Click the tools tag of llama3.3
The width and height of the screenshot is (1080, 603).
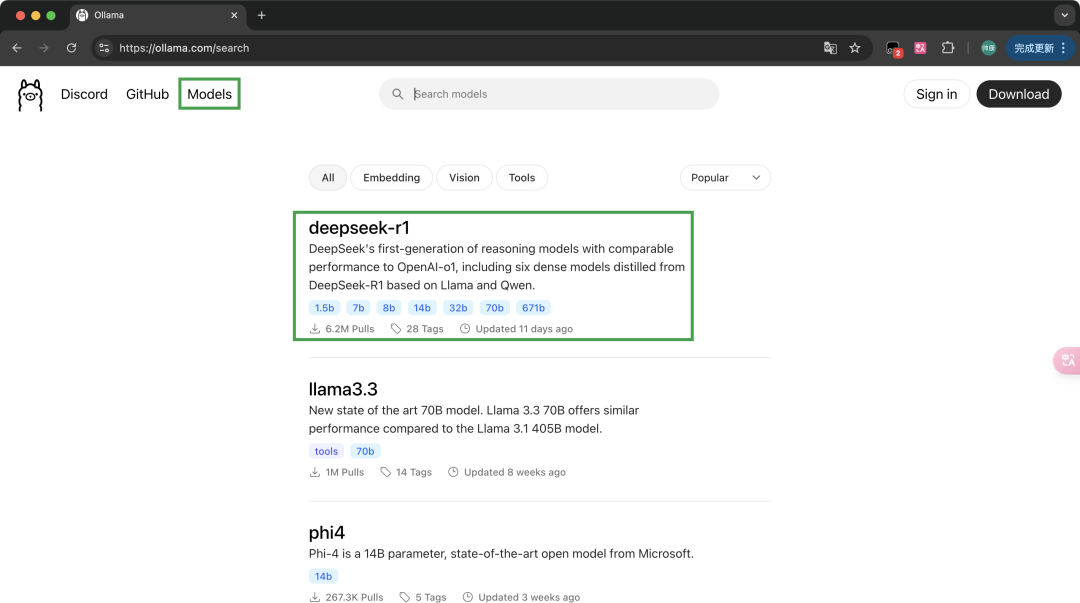pos(326,451)
